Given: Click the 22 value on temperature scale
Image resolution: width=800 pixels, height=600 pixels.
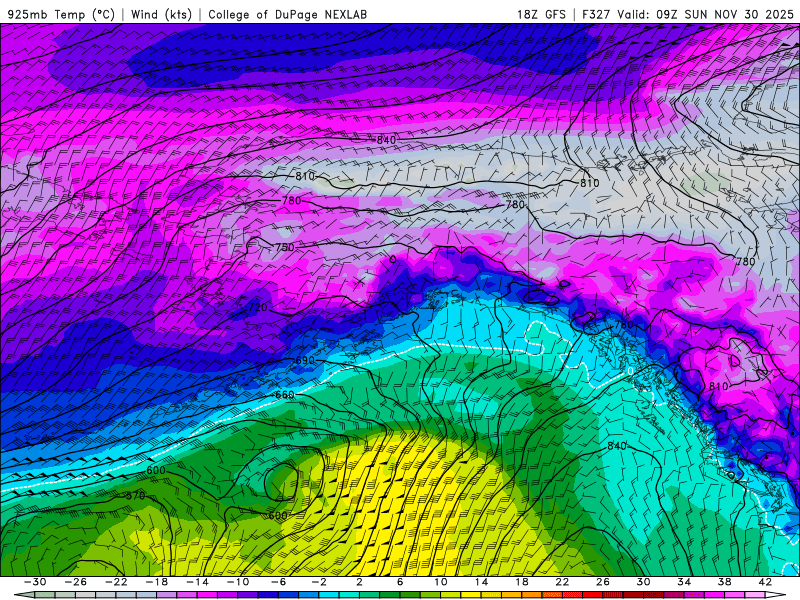Looking at the screenshot, I should [x=562, y=582].
